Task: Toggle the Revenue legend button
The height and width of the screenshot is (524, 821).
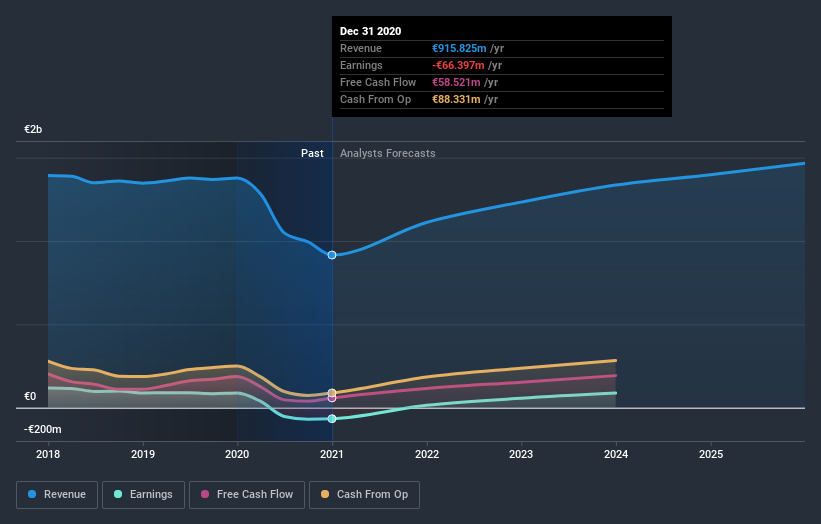Action: click(57, 495)
